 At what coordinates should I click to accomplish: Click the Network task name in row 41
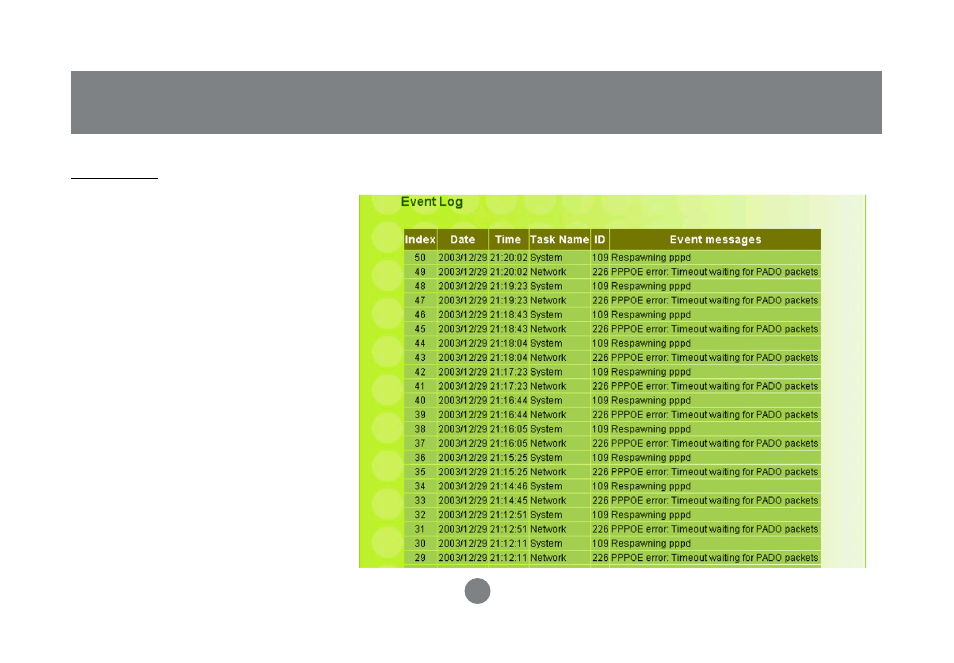click(548, 386)
